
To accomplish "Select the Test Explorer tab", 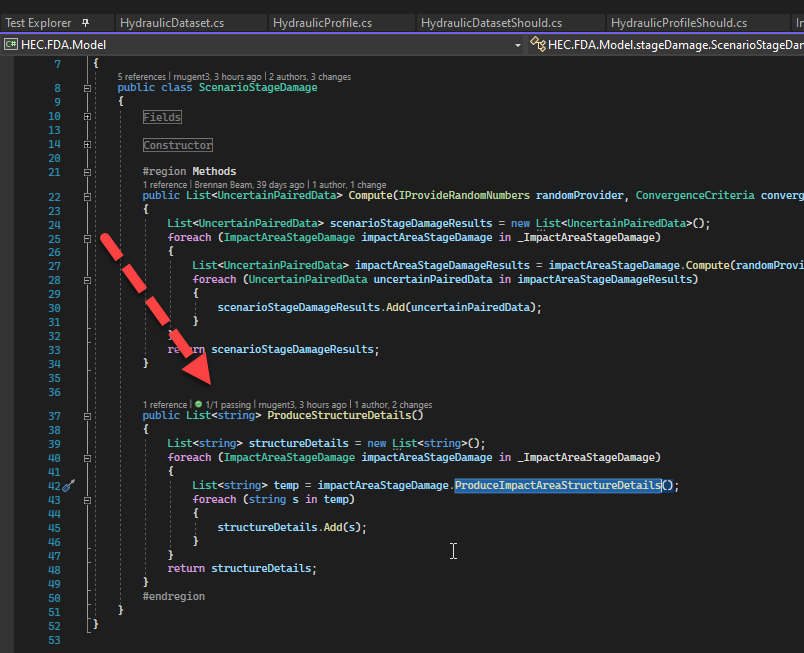I will [x=38, y=22].
